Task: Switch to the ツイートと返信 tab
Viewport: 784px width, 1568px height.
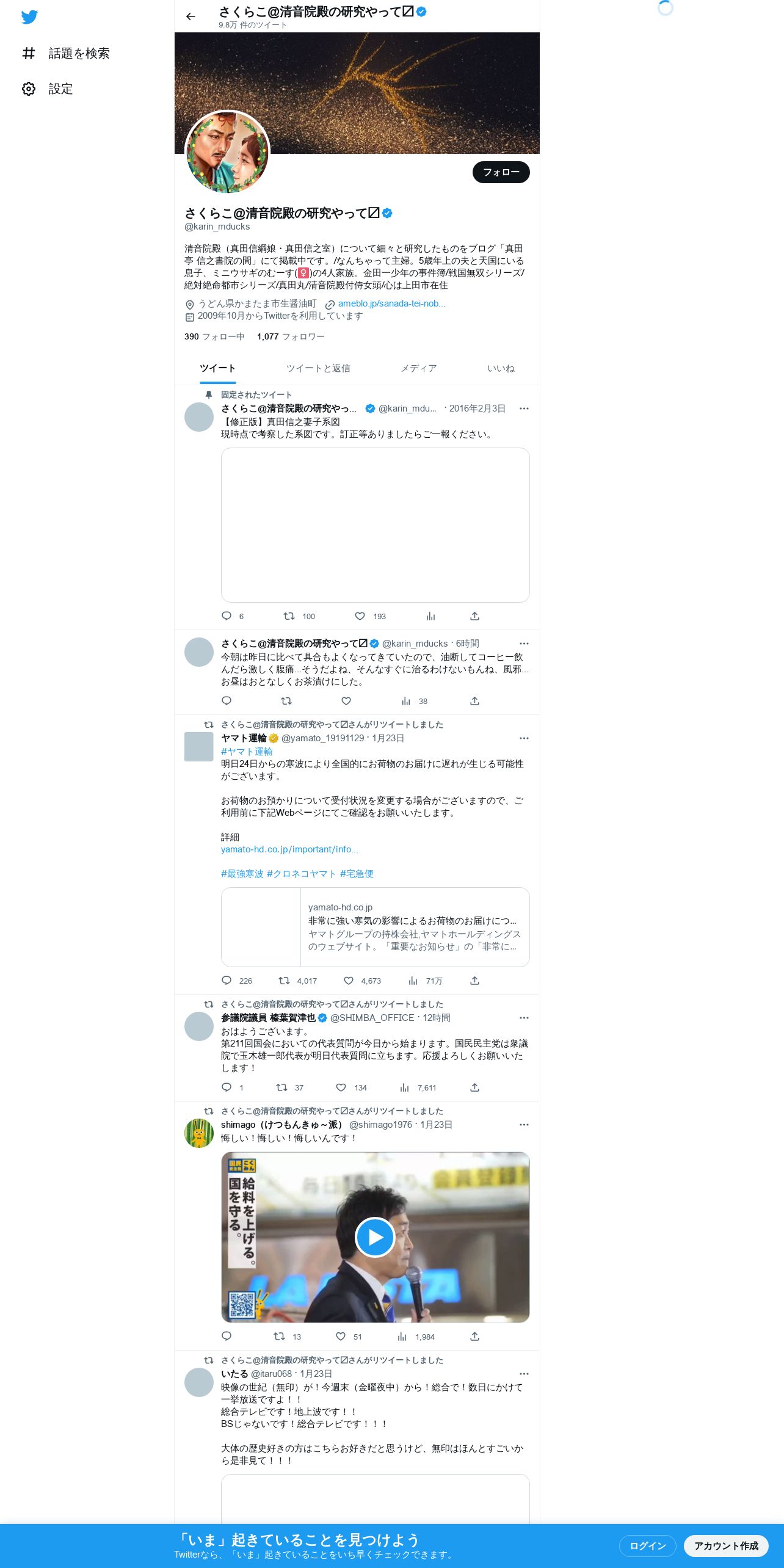Action: click(318, 368)
